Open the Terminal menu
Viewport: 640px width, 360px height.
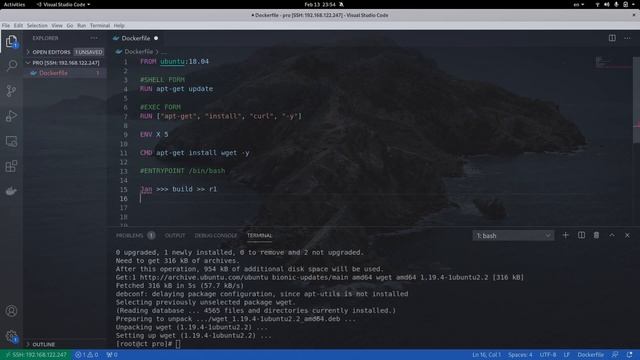point(100,25)
